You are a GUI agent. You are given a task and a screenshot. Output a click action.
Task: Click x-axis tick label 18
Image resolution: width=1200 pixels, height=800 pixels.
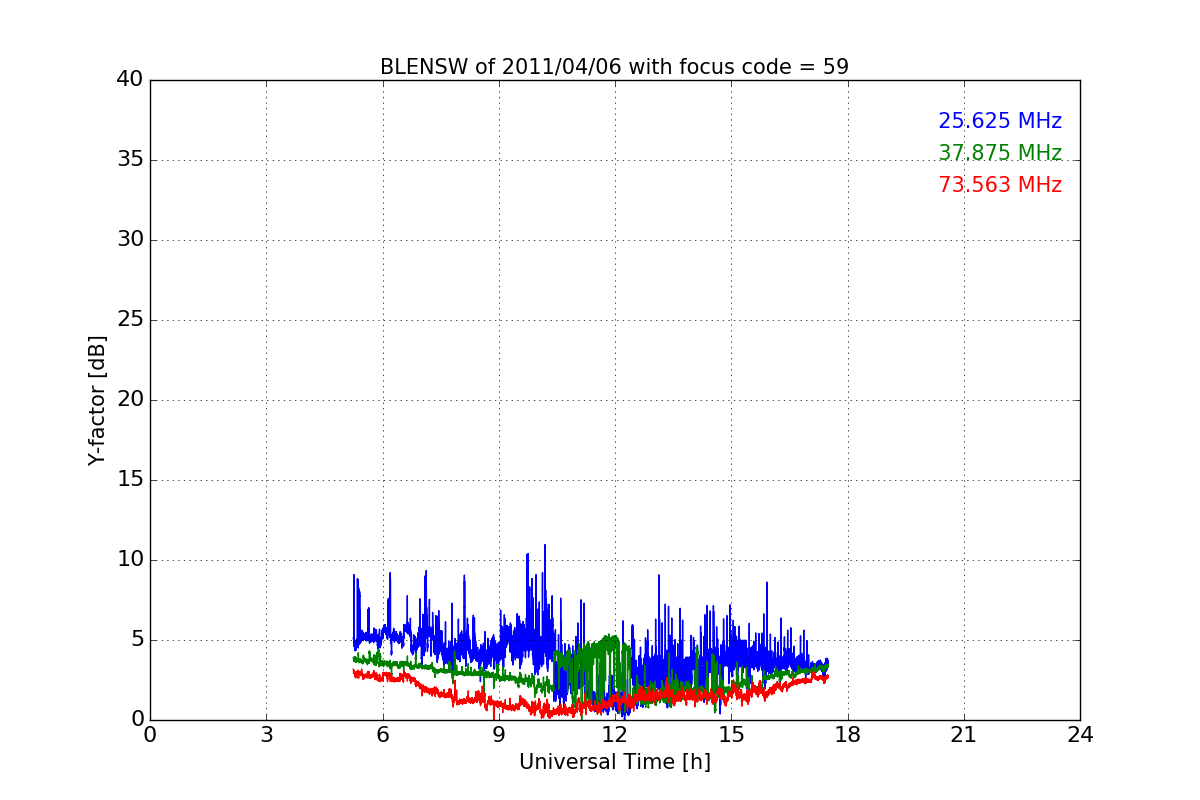[848, 735]
